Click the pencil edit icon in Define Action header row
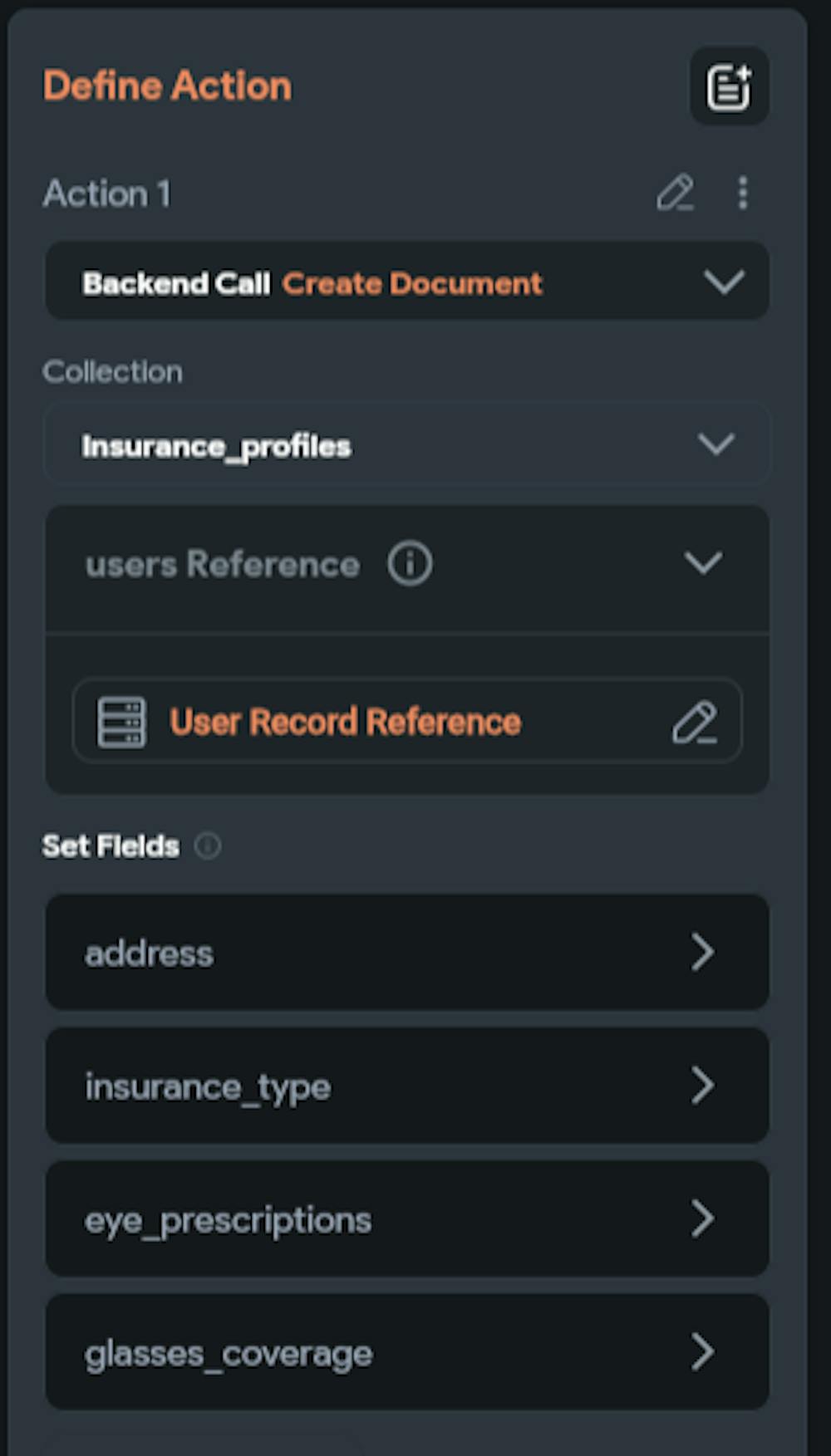831x1456 pixels. point(676,194)
